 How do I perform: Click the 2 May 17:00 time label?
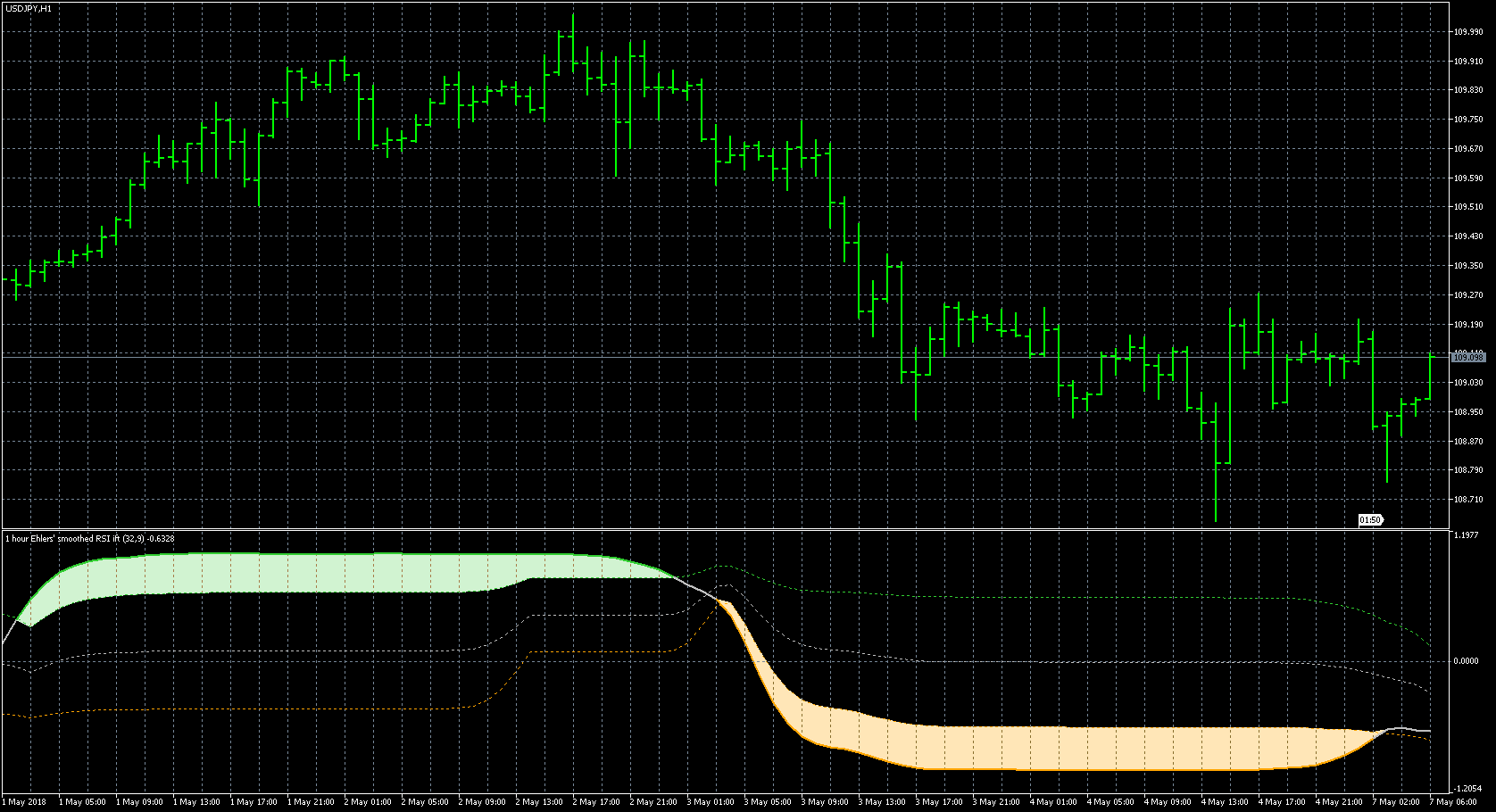[x=596, y=802]
